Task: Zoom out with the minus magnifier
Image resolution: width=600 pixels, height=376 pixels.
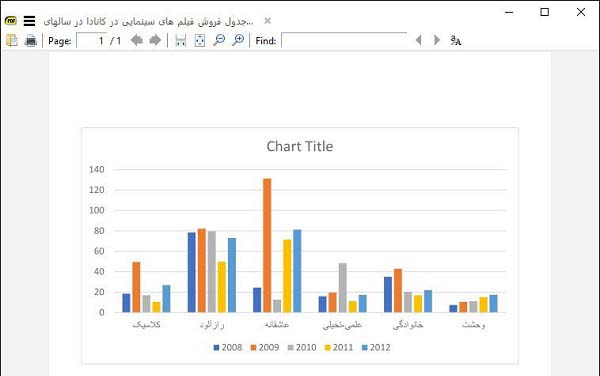Action: 219,40
